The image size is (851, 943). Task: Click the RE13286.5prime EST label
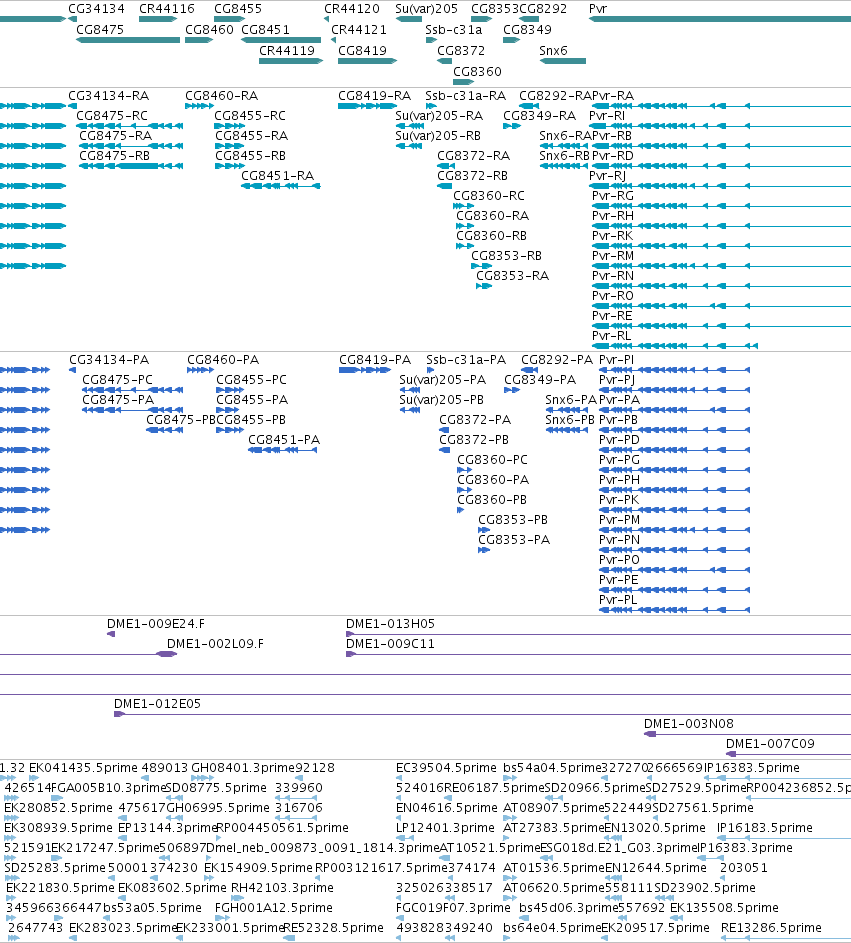click(771, 927)
